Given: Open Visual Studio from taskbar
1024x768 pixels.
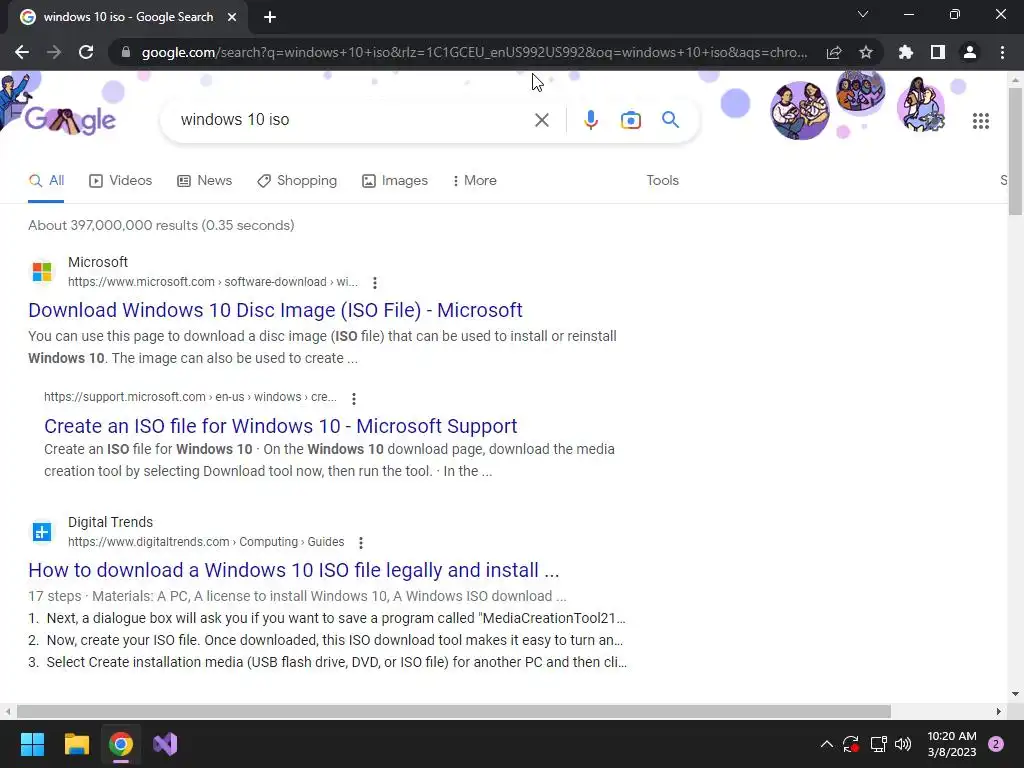Looking at the screenshot, I should (x=165, y=744).
